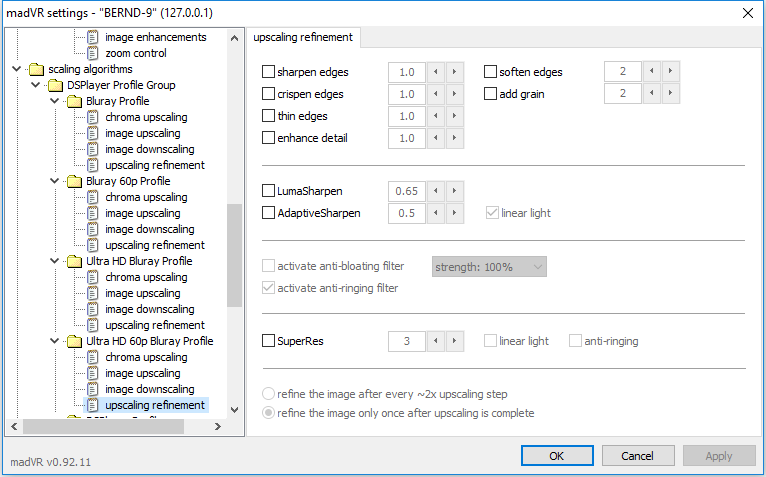Toggle the AdaptiveSharpen linear light checkbox
The image size is (766, 477).
coord(492,213)
